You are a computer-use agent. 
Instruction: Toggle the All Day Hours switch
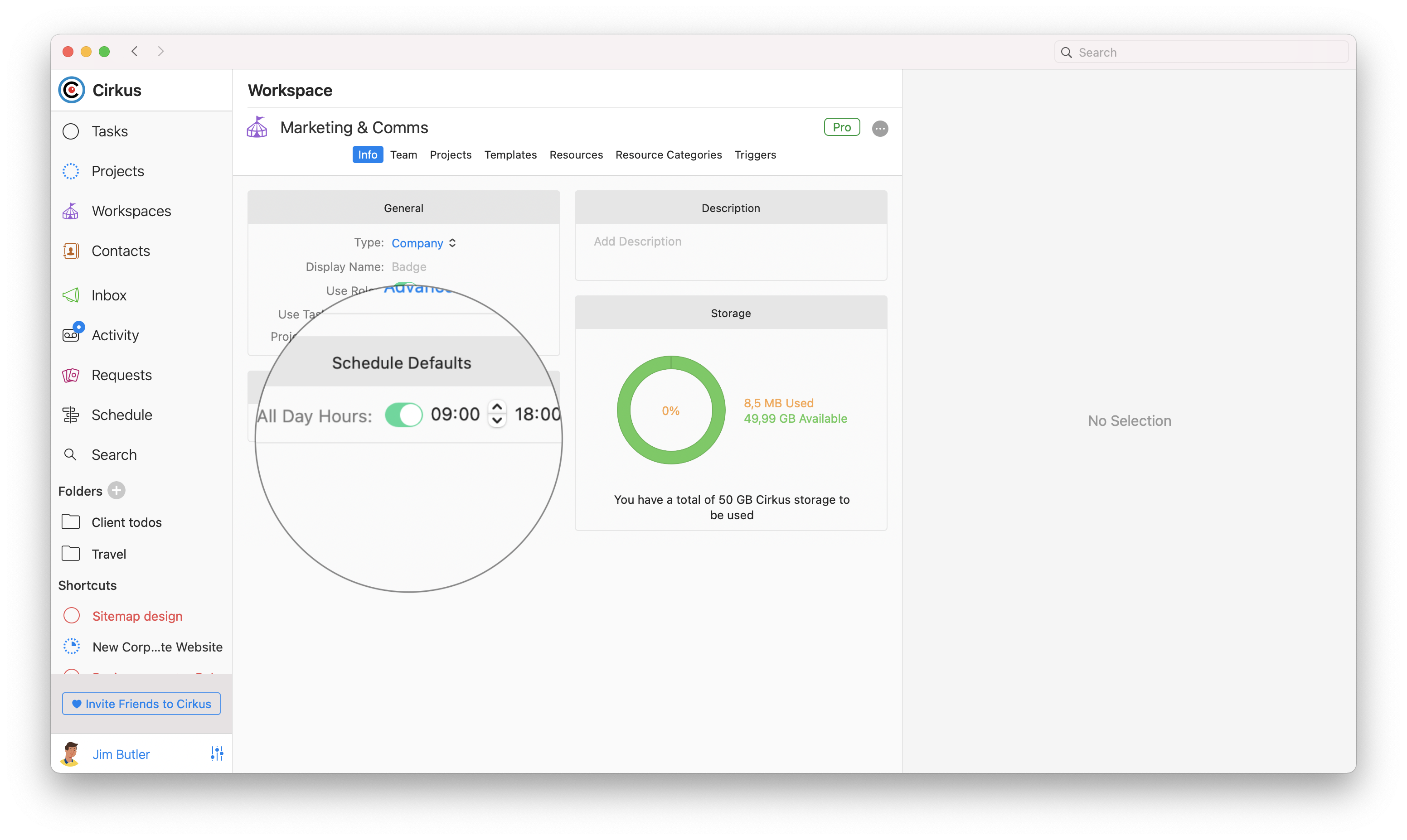click(404, 415)
